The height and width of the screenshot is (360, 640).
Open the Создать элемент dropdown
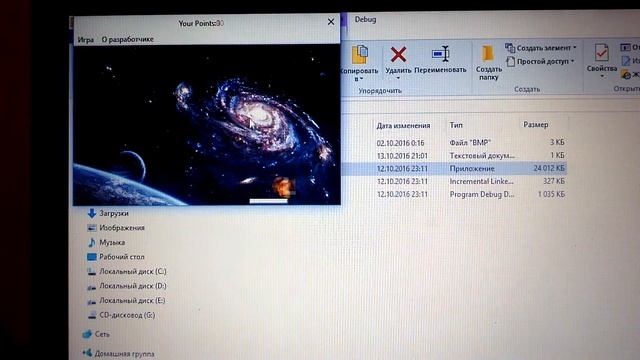click(x=541, y=48)
